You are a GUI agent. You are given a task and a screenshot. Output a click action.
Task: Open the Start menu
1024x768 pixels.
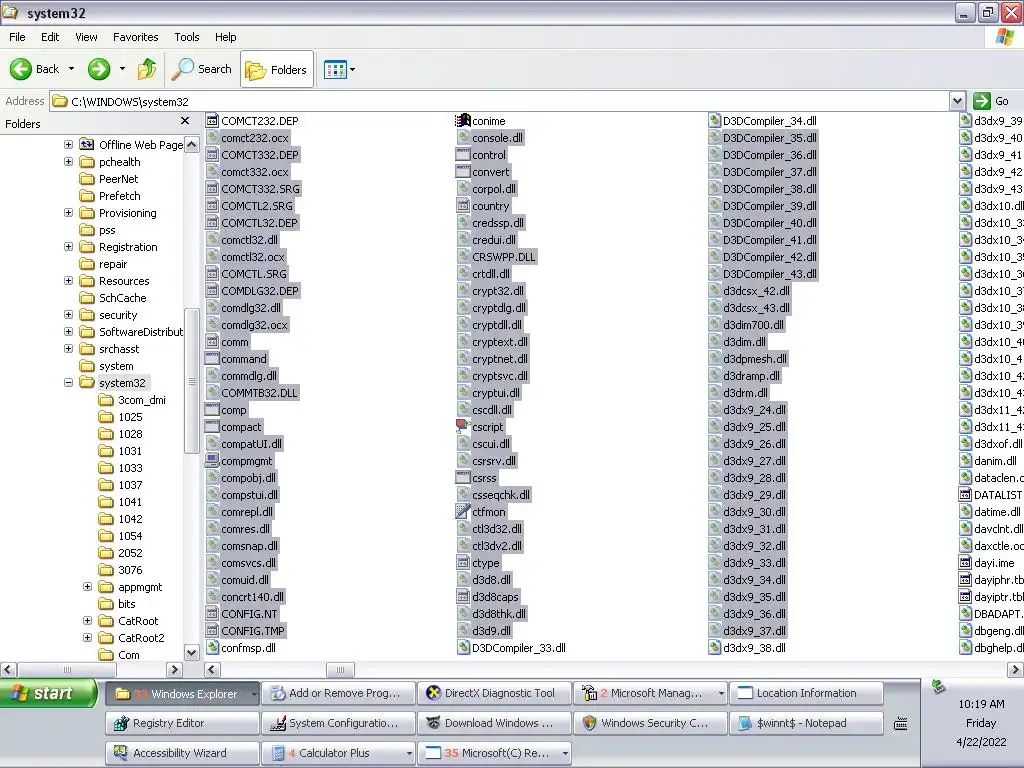click(x=48, y=693)
